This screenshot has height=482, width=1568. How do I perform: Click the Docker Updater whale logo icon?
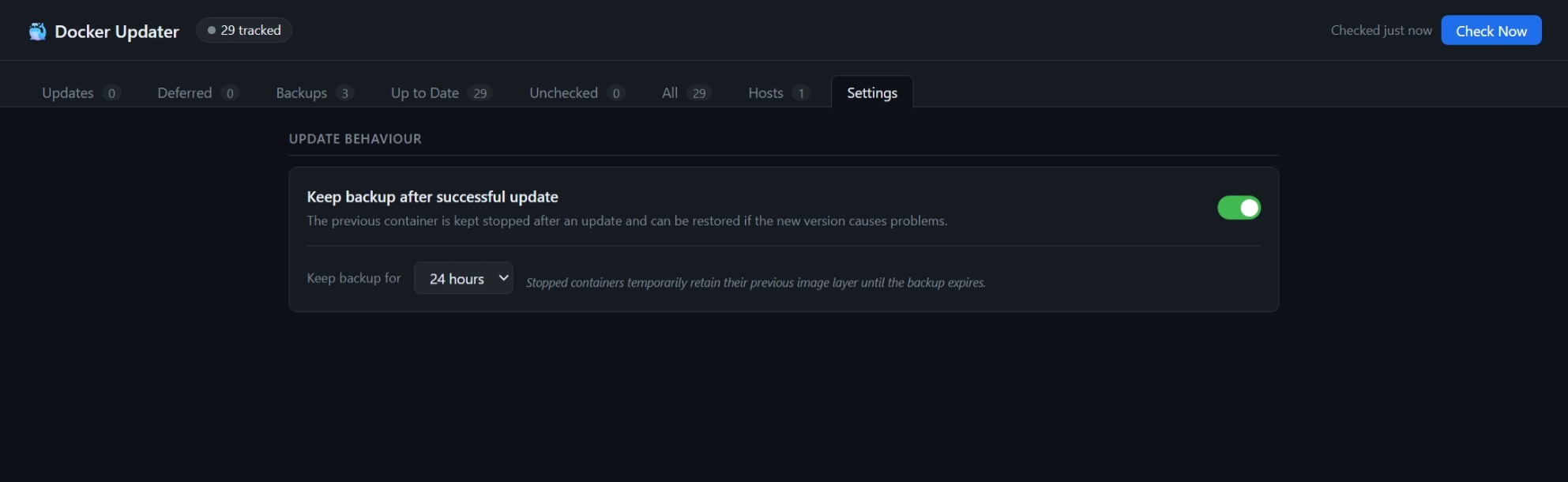[37, 32]
